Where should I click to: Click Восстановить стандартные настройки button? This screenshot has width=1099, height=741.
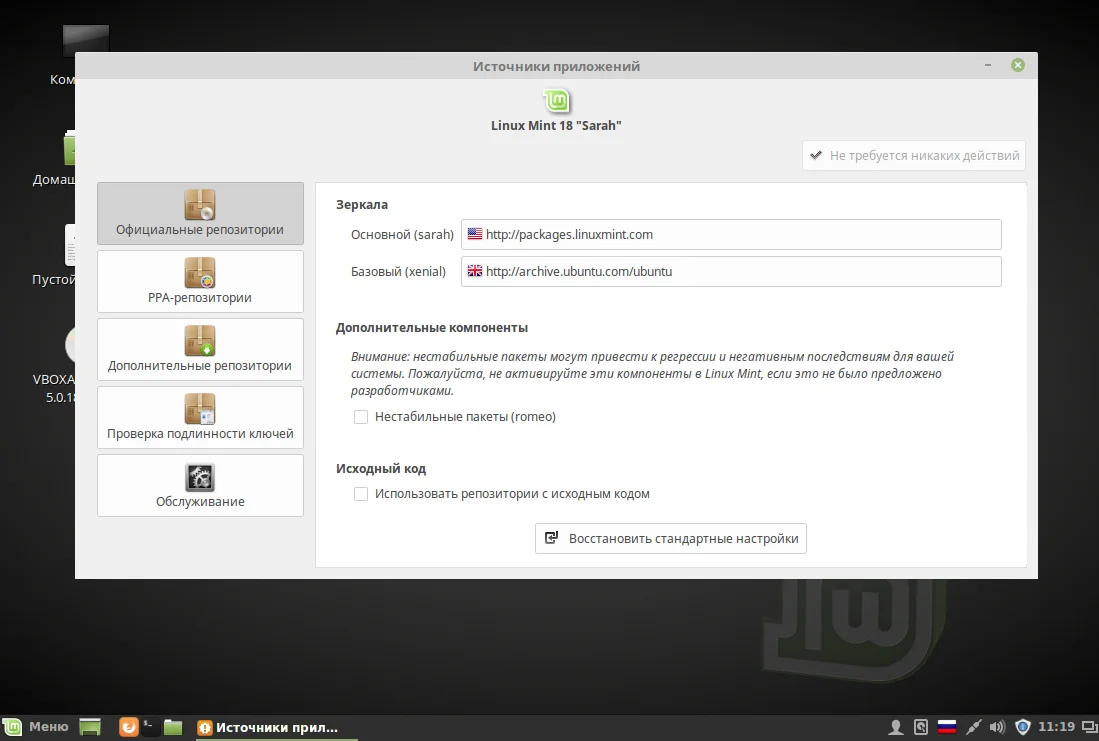coord(671,538)
